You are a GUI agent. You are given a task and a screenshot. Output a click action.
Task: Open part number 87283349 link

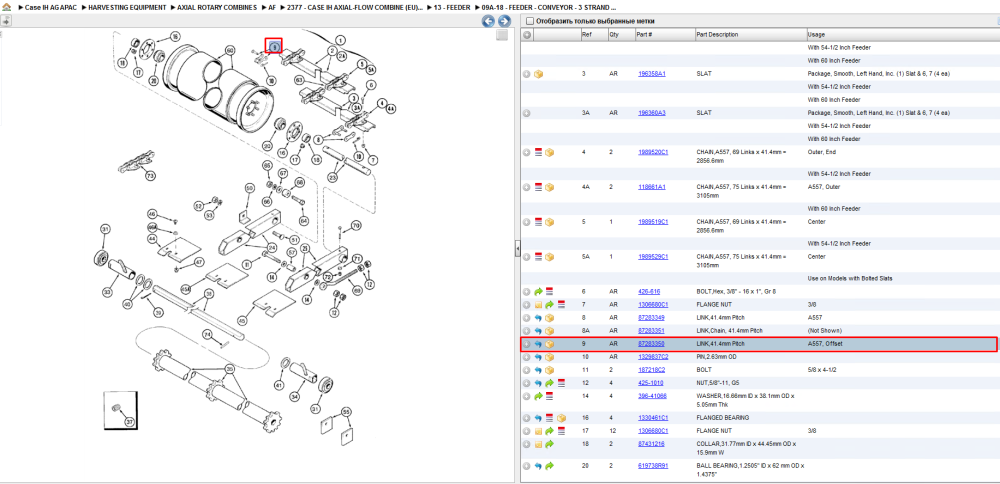pyautogui.click(x=652, y=318)
